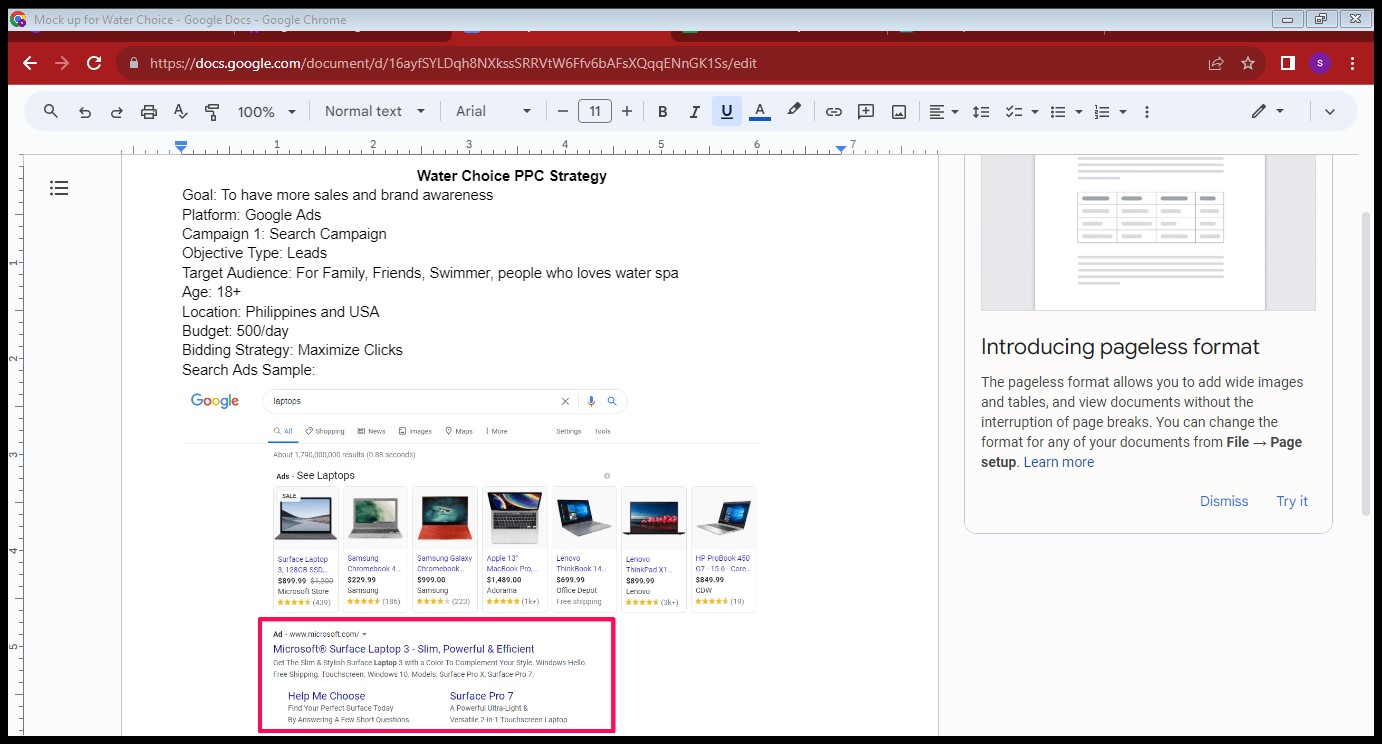Click Try it for pageless format
This screenshot has width=1382, height=744.
coord(1292,501)
